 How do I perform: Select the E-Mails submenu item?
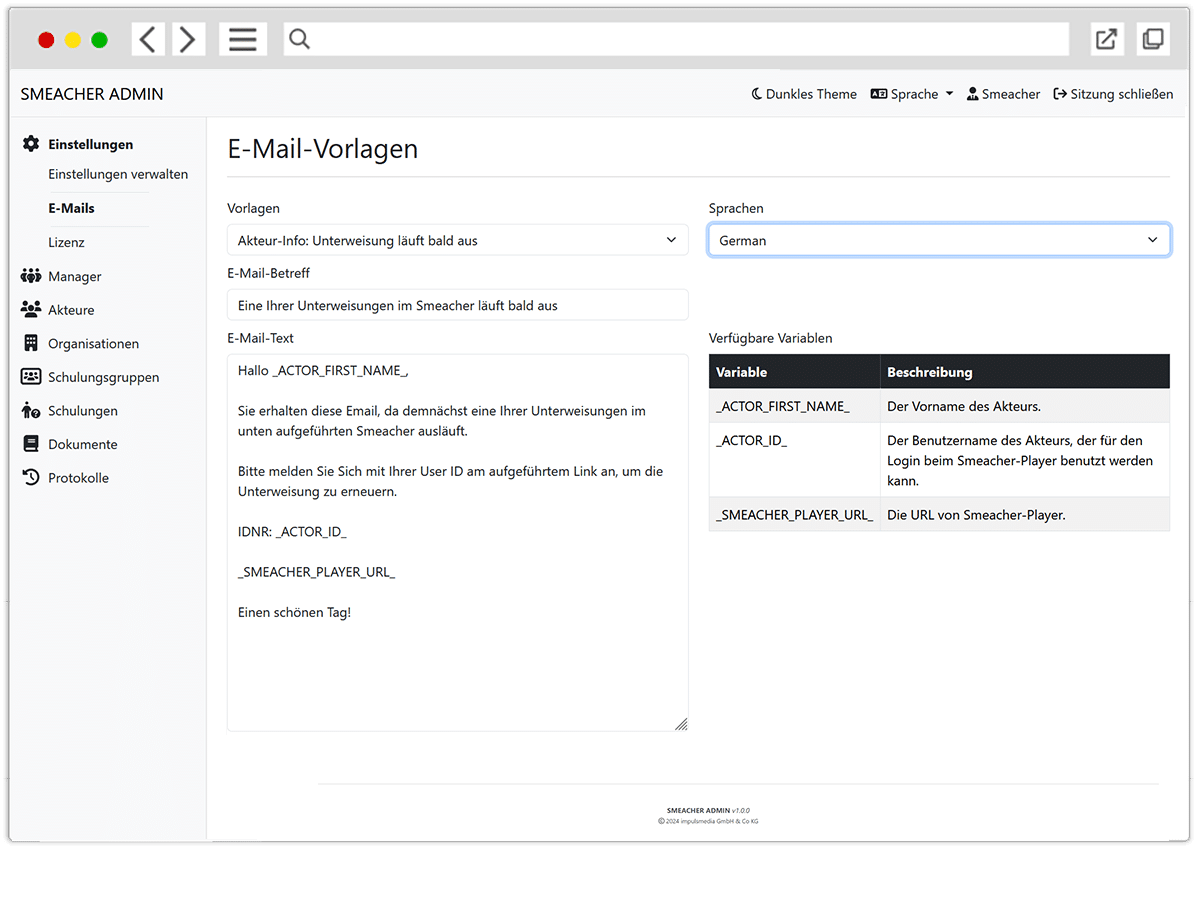pos(71,208)
